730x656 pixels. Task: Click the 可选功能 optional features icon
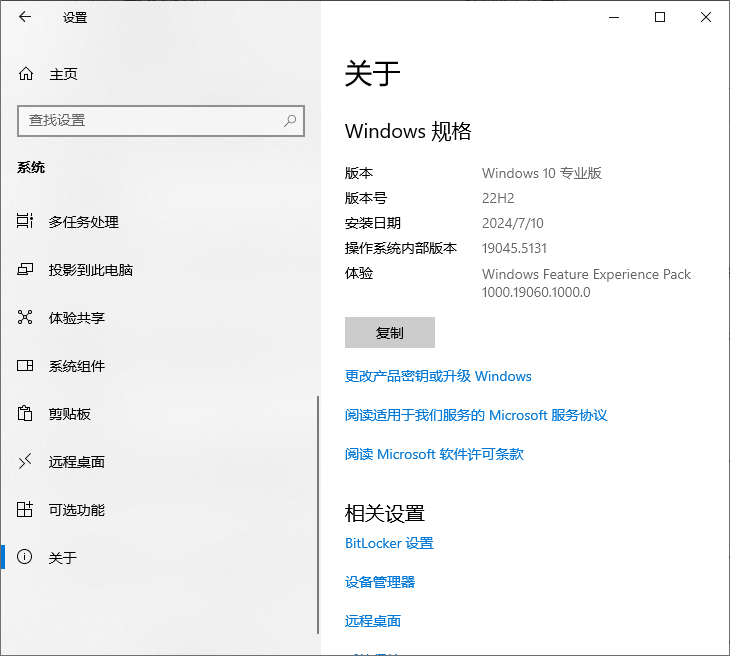tap(26, 510)
